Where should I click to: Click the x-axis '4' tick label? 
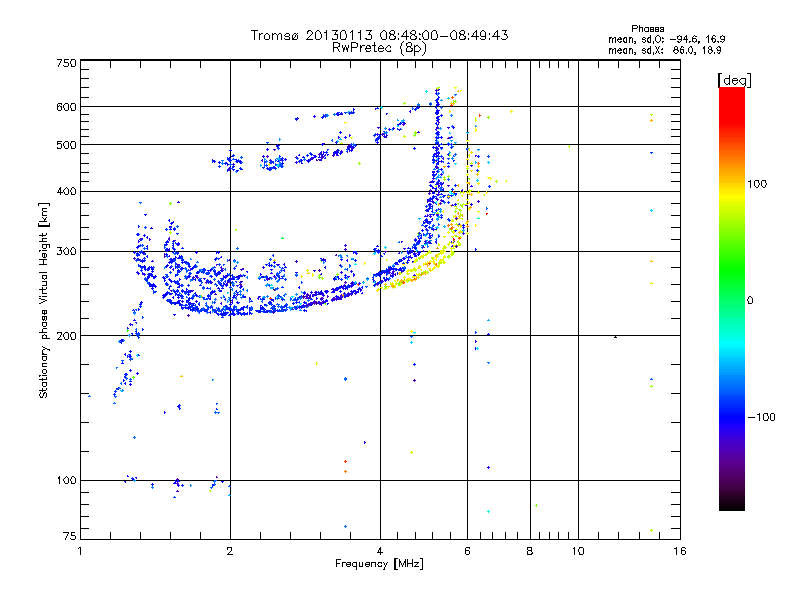[x=380, y=551]
